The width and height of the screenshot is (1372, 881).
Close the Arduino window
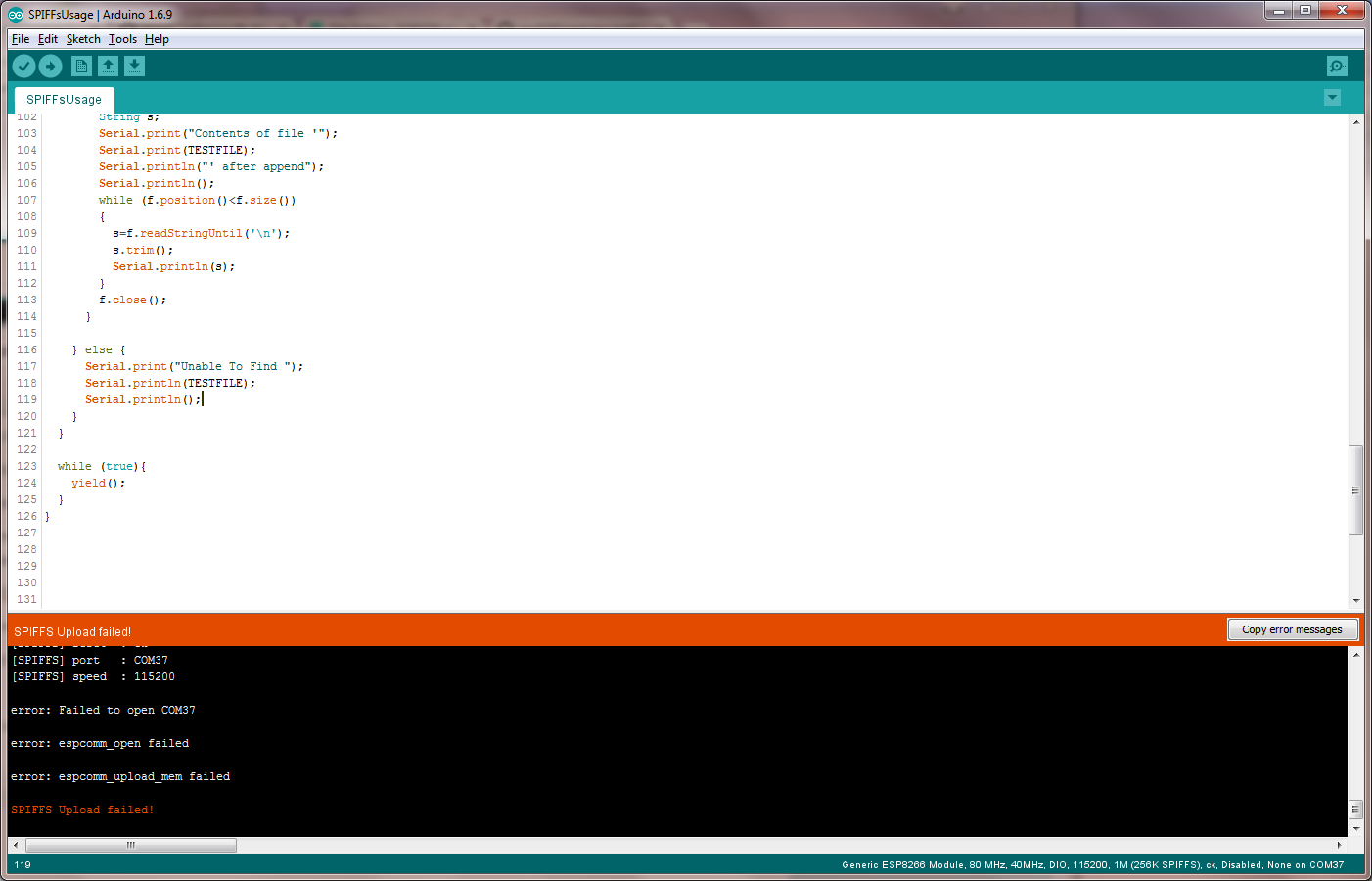(x=1342, y=10)
